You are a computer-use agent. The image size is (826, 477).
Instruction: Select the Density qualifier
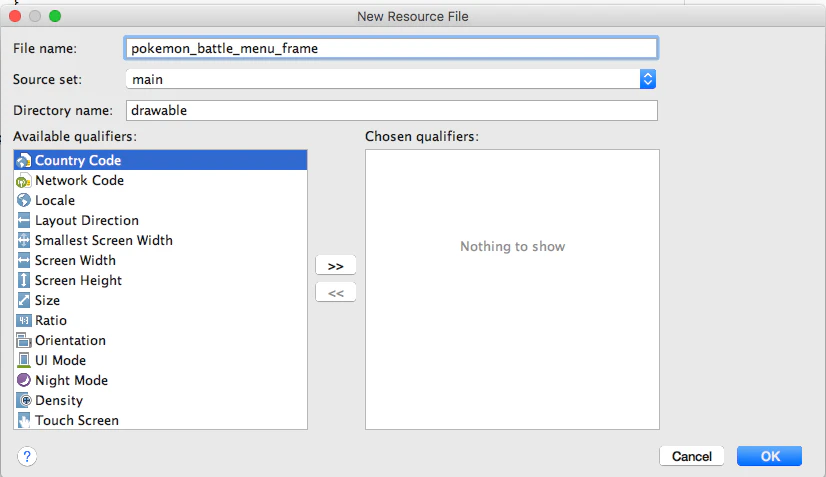(161, 401)
